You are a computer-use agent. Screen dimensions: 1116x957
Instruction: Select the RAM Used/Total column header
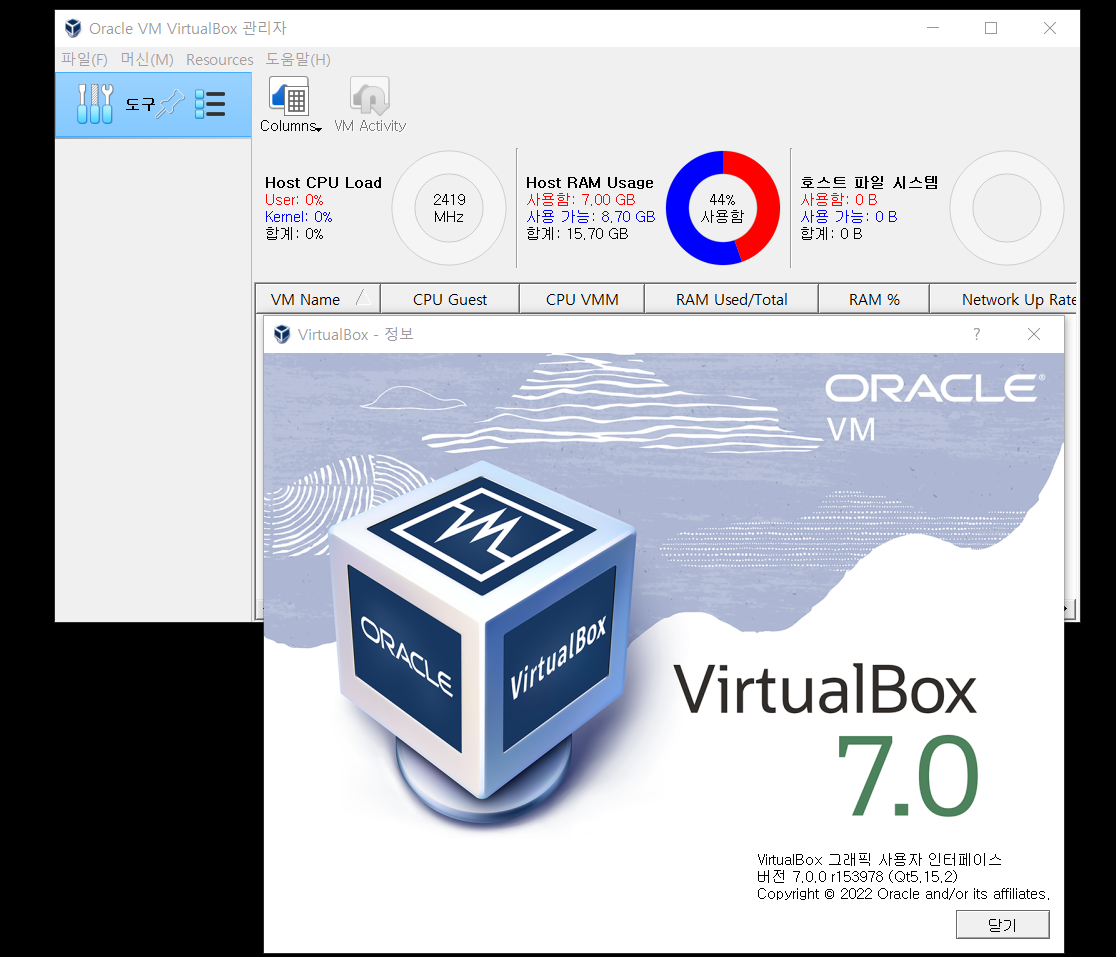[731, 298]
